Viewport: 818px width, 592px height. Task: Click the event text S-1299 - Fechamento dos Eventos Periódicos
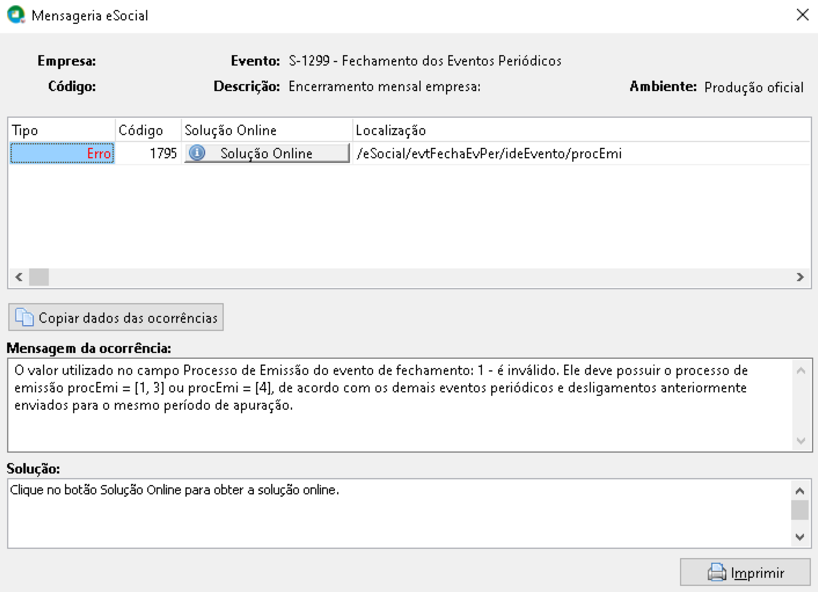point(425,61)
